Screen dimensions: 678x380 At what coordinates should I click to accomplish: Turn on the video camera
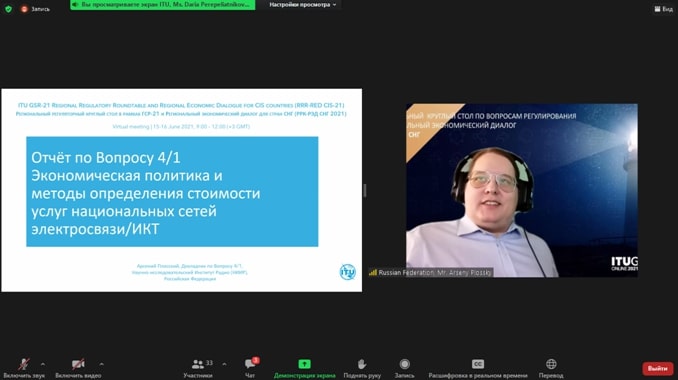point(78,368)
